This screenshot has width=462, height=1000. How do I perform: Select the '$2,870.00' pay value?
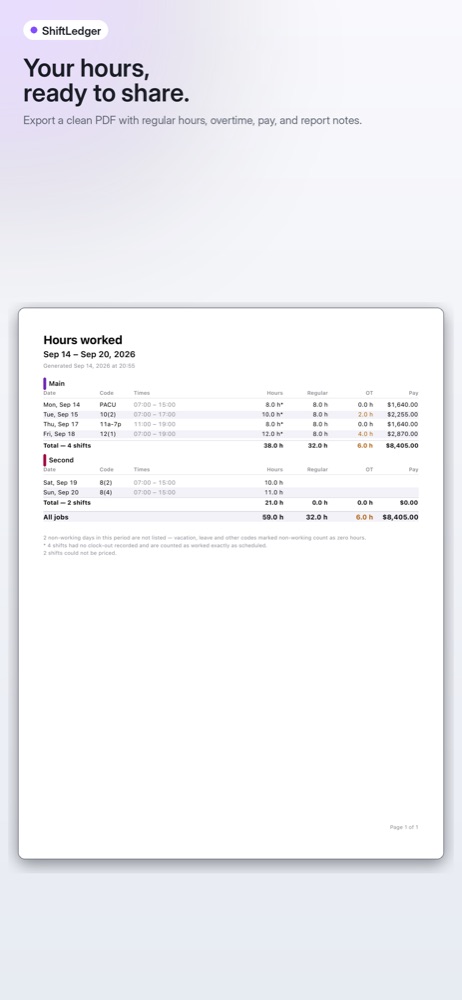[x=403, y=434]
